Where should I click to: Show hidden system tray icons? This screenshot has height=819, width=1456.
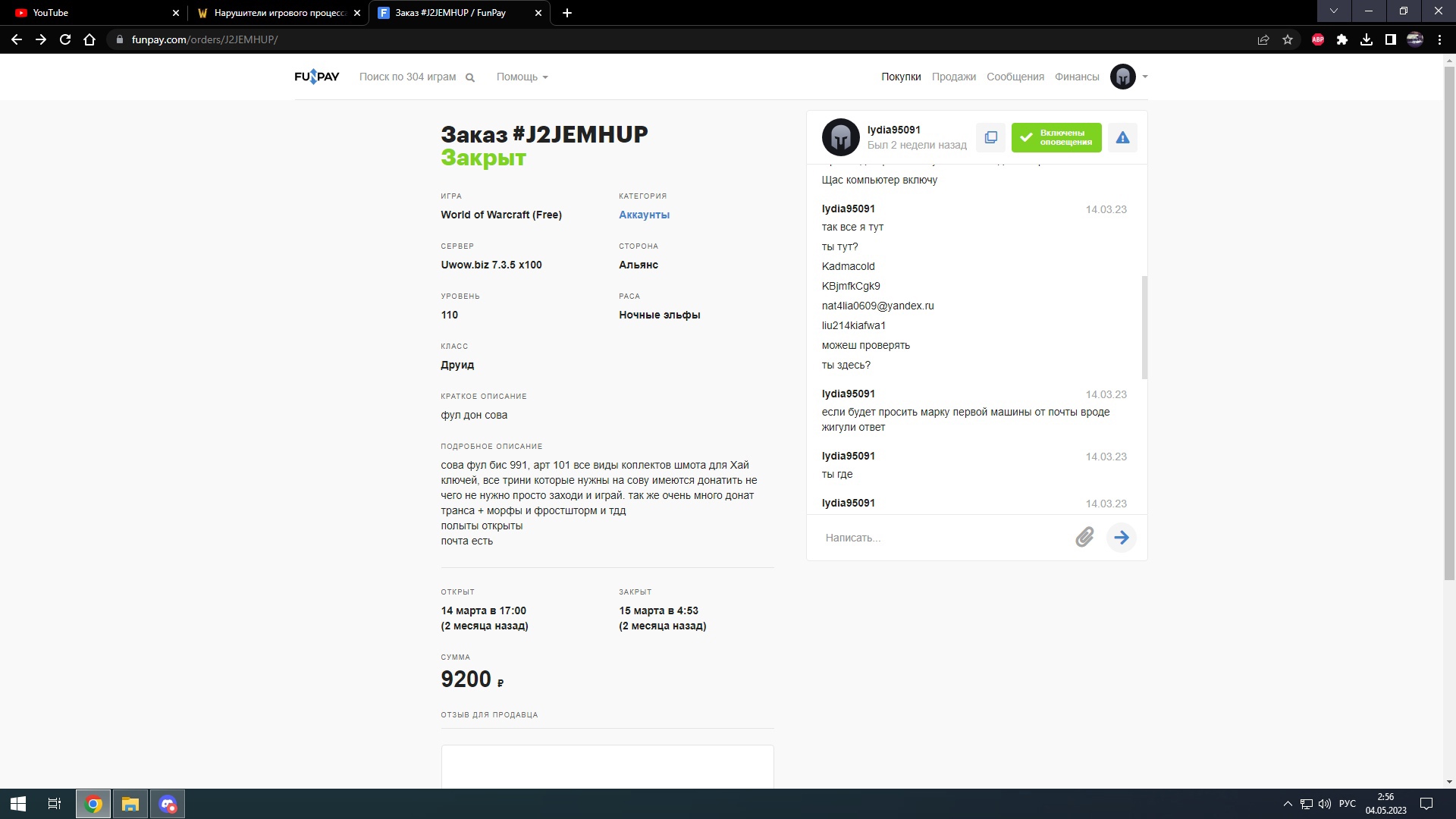click(x=1288, y=804)
